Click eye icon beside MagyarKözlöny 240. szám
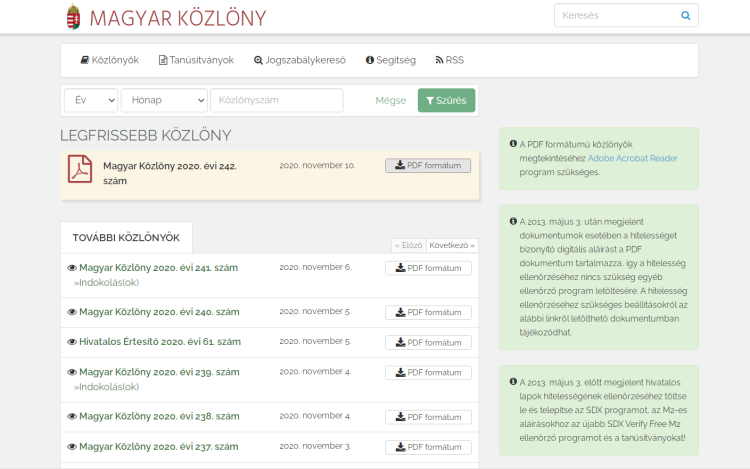Image resolution: width=750 pixels, height=469 pixels. (72, 312)
